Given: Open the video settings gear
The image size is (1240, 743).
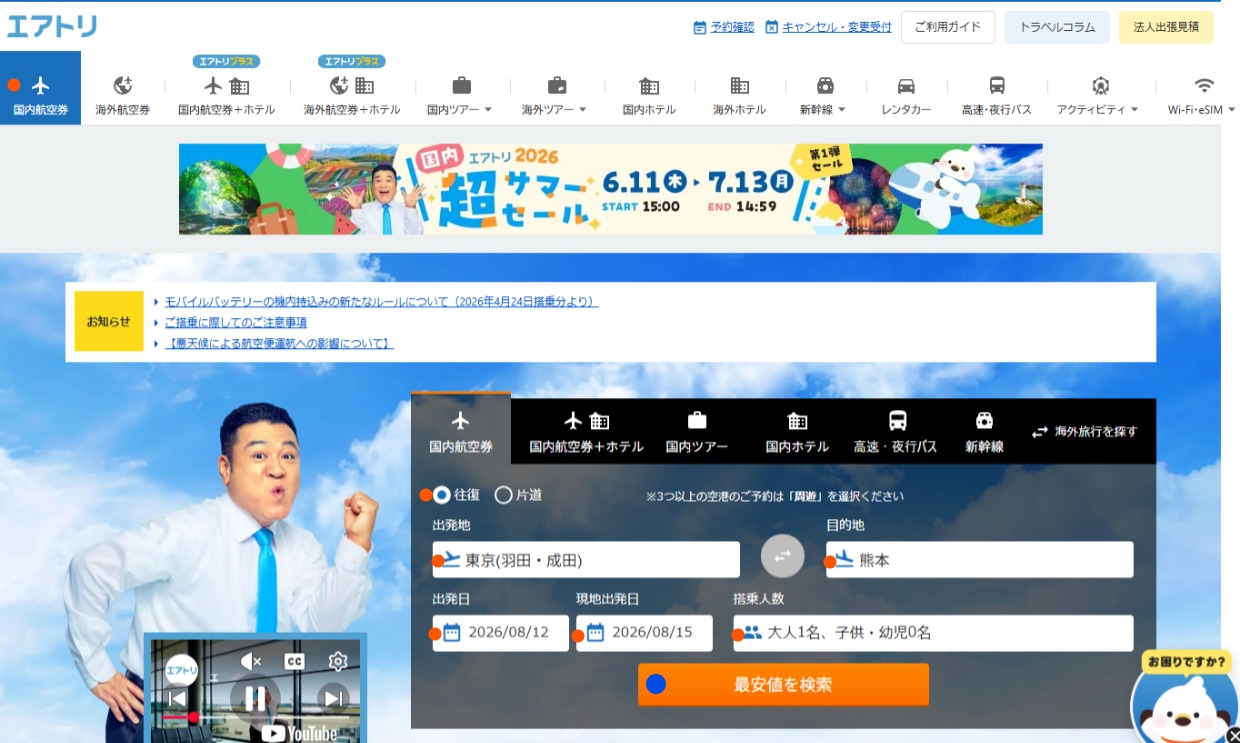Looking at the screenshot, I should point(338,661).
